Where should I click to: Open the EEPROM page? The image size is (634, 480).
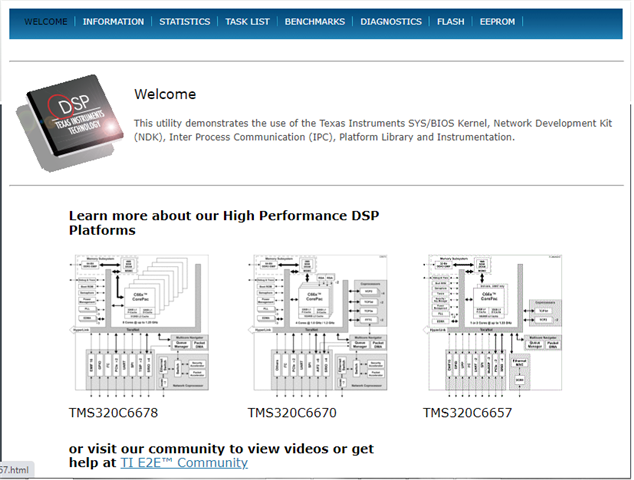pyautogui.click(x=497, y=22)
